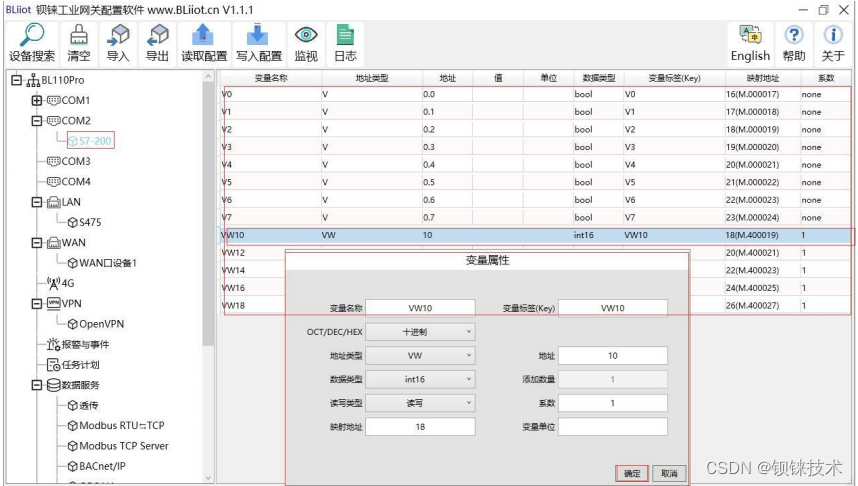The width and height of the screenshot is (858, 486).
Task: Click the tree panel scroll up arrow
Action: pos(208,77)
